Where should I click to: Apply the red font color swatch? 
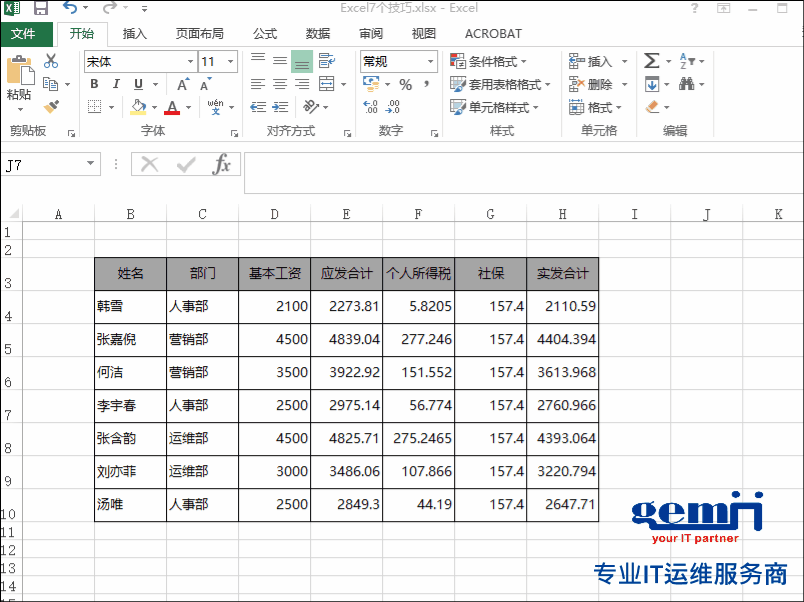[172, 107]
